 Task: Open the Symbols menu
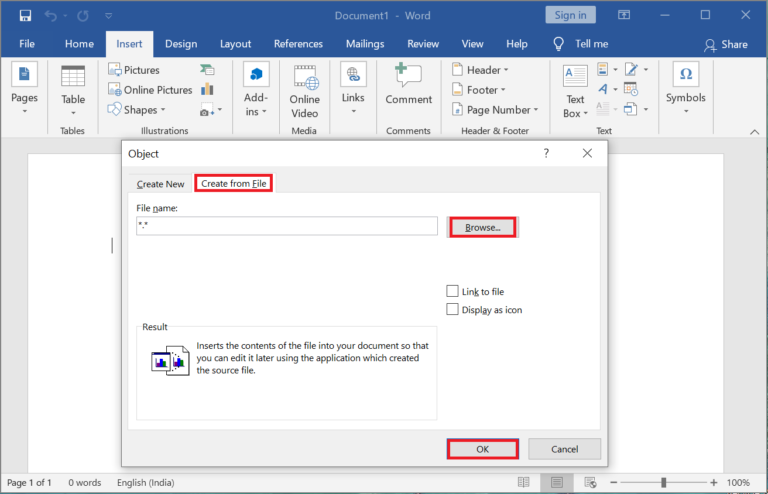coord(686,89)
